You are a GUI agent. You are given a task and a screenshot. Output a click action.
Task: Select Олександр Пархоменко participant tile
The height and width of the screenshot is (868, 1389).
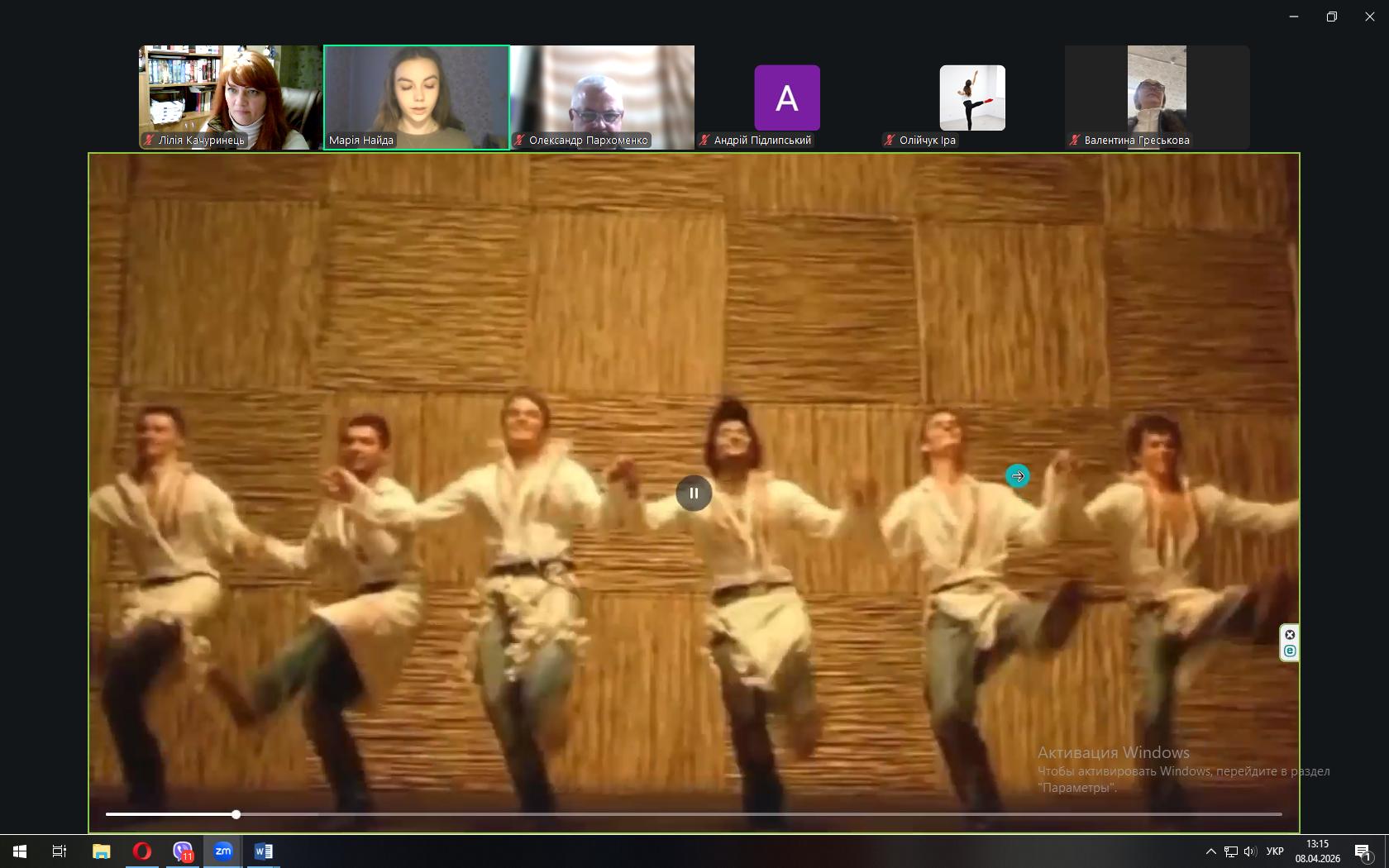[603, 98]
